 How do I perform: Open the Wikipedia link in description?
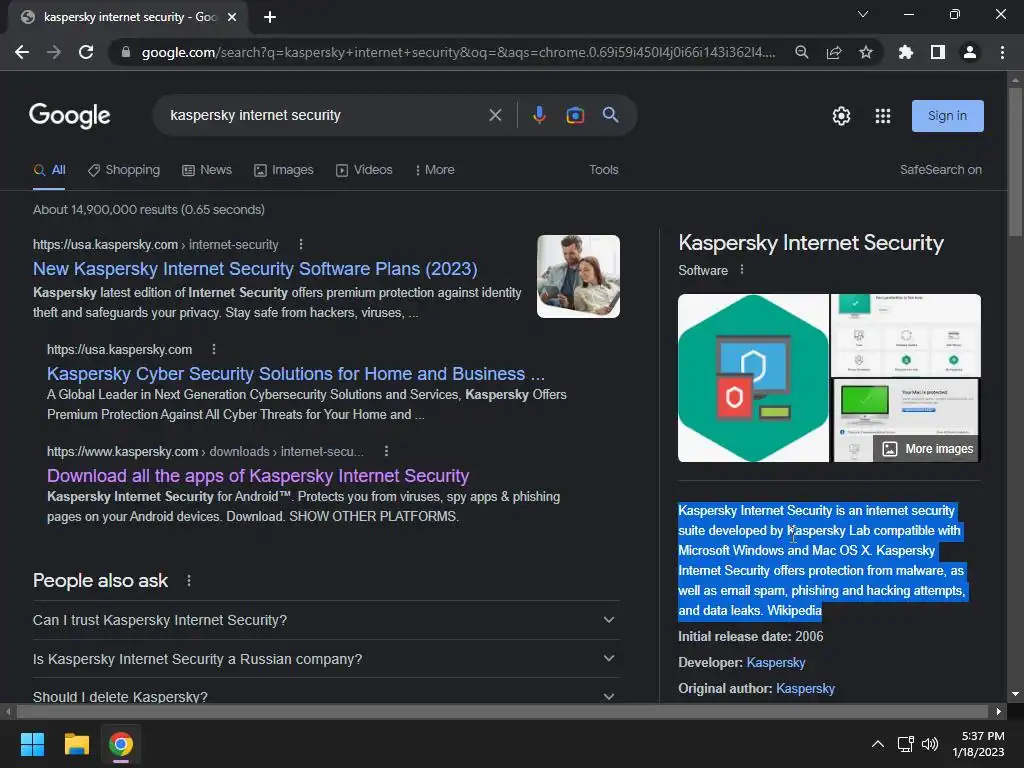[x=794, y=611]
